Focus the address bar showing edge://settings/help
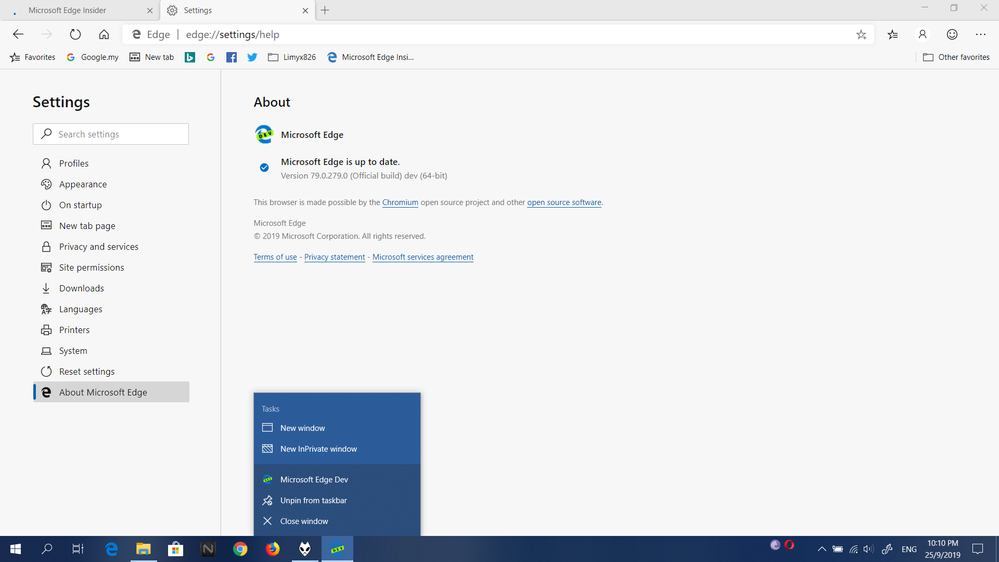This screenshot has height=562, width=999. click(497, 34)
